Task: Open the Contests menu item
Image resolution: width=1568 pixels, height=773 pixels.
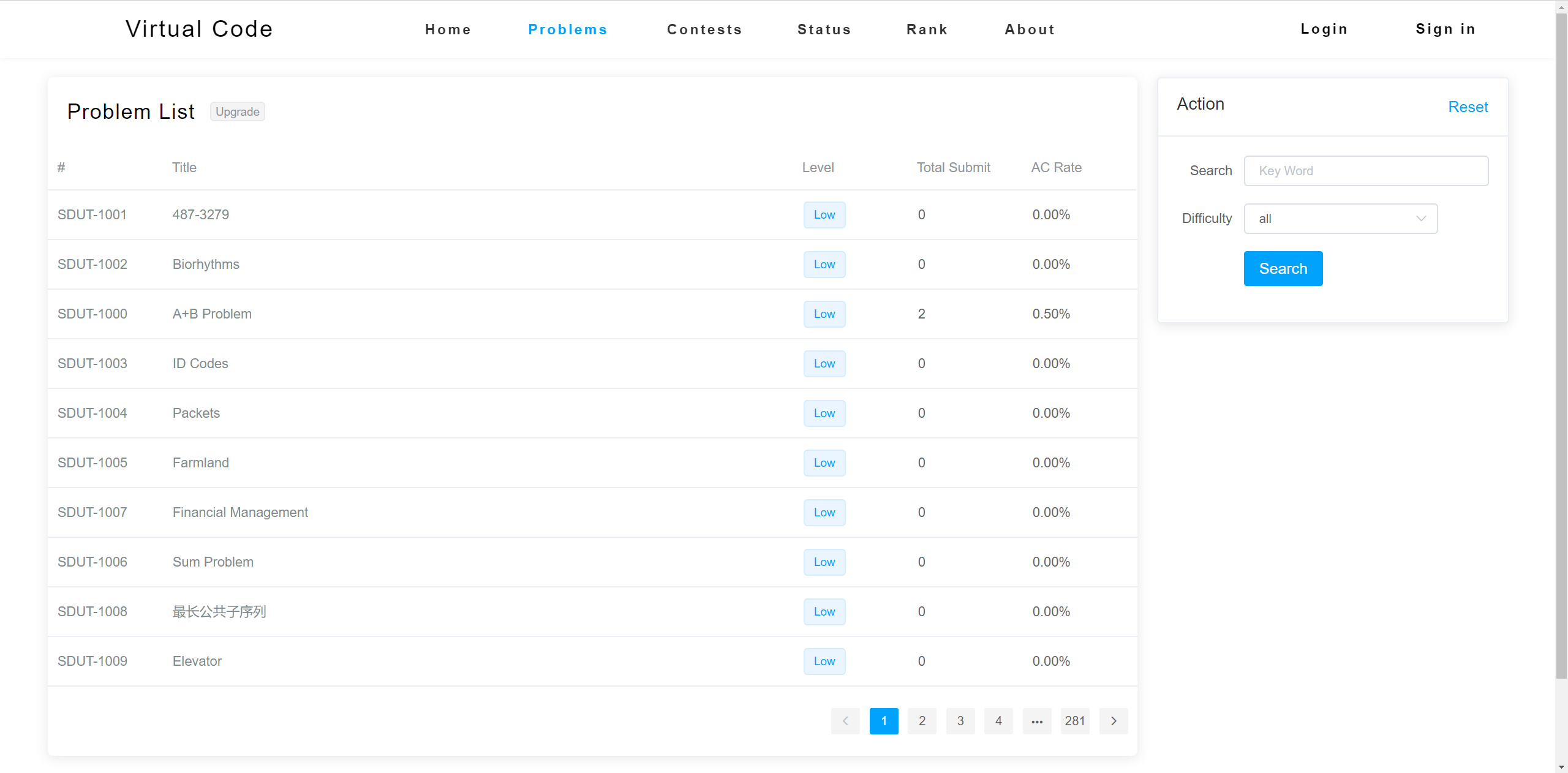Action: pyautogui.click(x=704, y=29)
